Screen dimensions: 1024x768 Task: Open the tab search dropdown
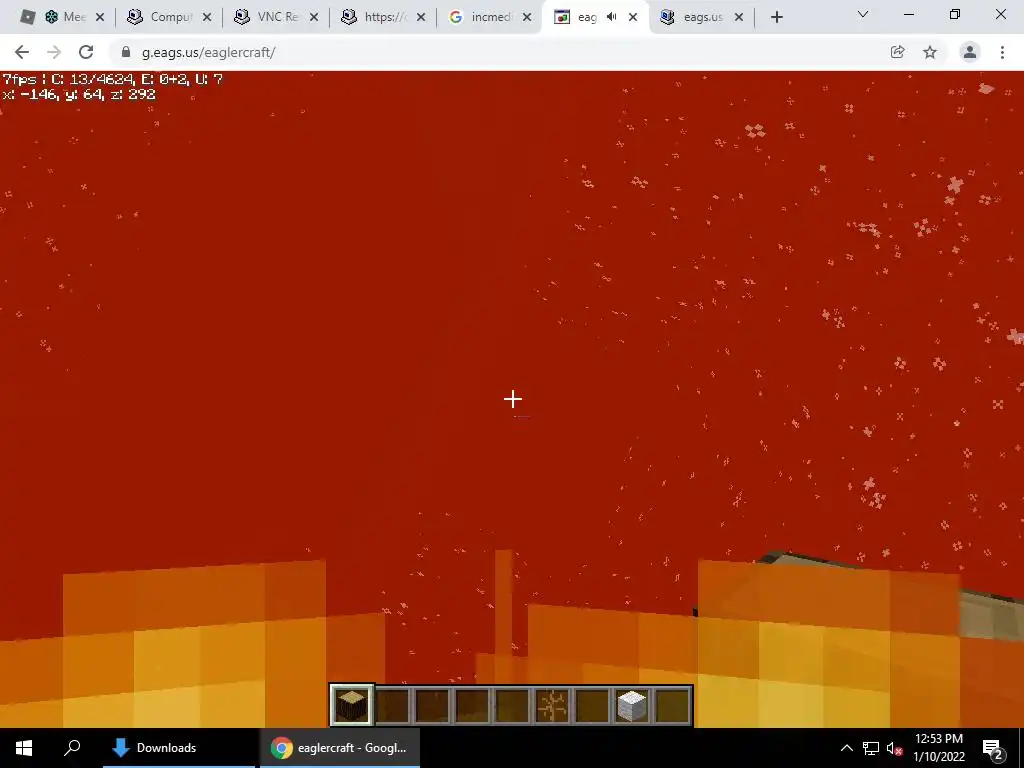863,14
